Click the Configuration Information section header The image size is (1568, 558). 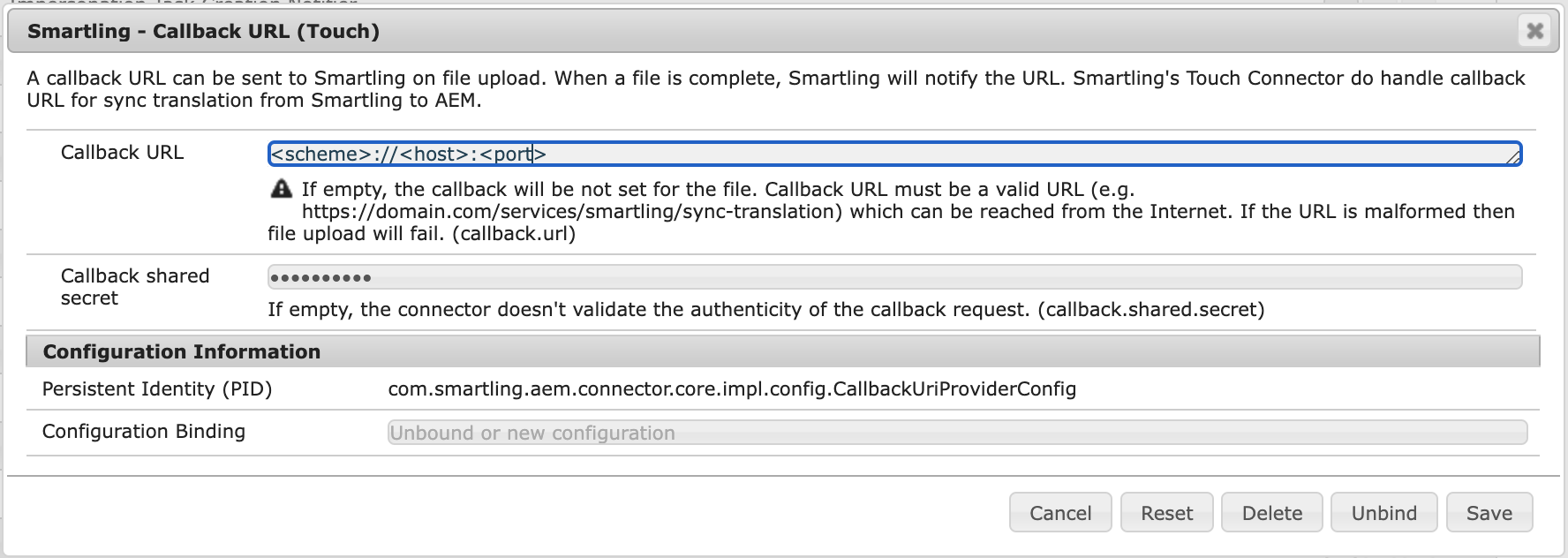point(783,351)
